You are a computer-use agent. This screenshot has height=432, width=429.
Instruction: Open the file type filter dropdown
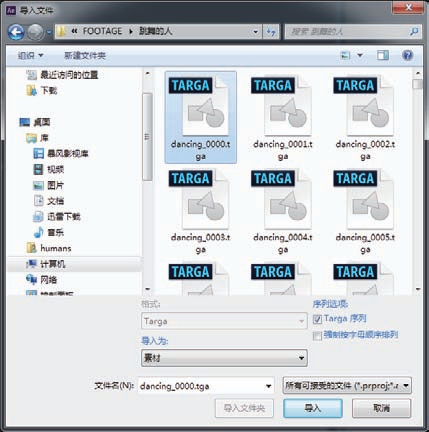(x=347, y=386)
